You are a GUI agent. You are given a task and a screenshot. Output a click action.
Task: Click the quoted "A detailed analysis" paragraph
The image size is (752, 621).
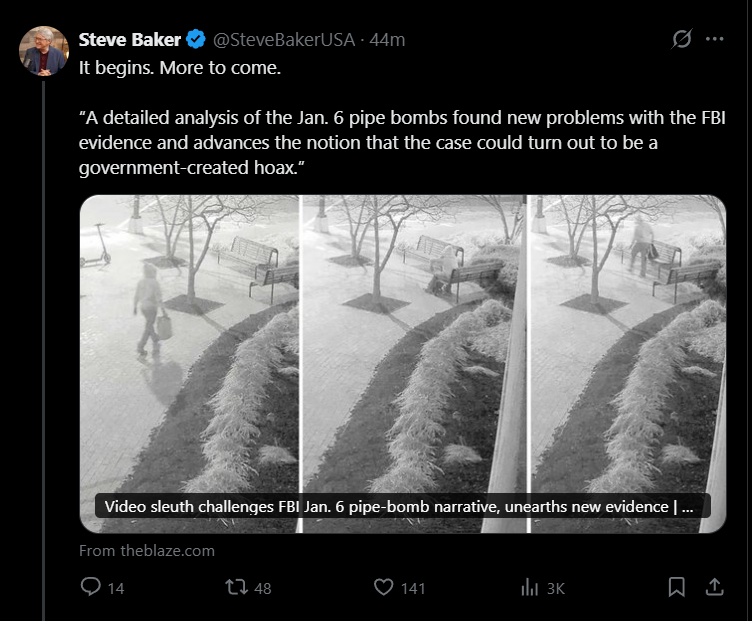pos(400,143)
